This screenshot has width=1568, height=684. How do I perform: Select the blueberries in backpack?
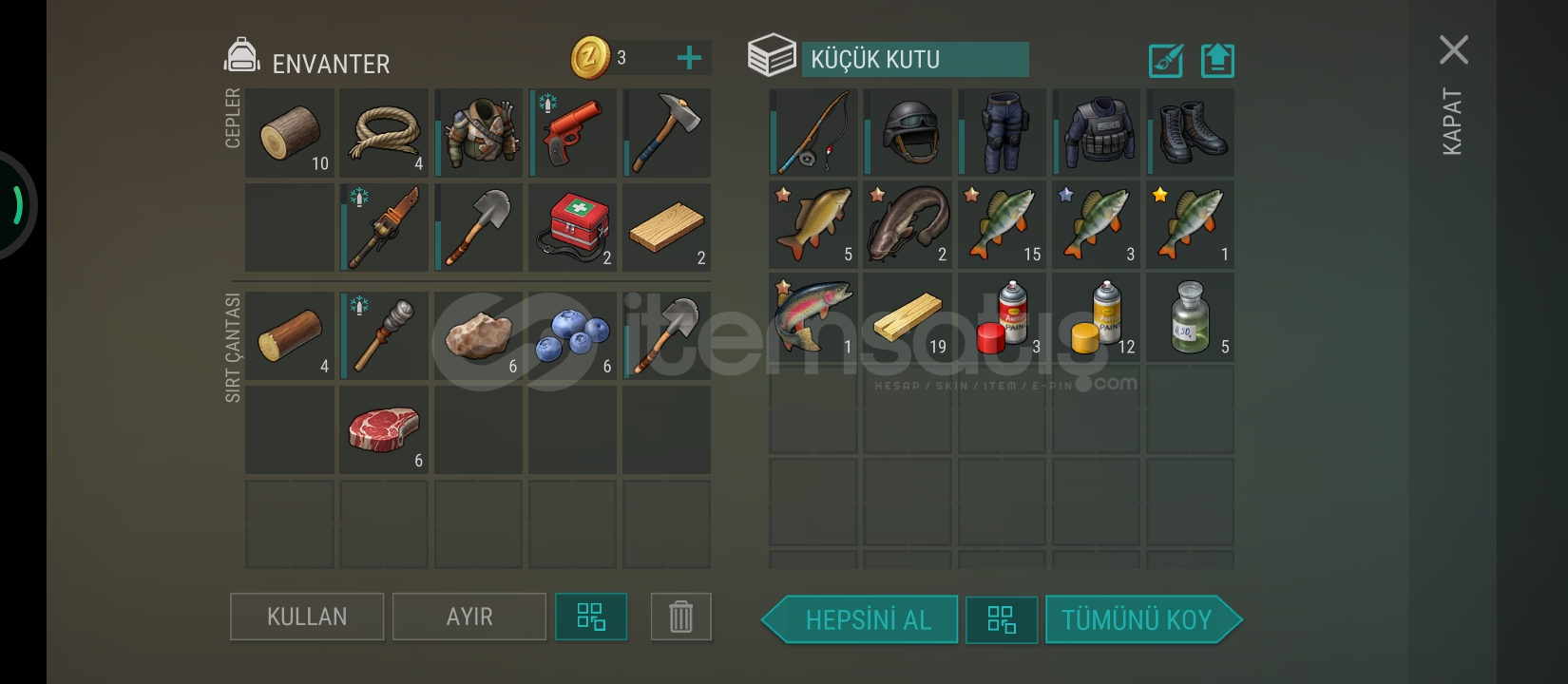(572, 335)
